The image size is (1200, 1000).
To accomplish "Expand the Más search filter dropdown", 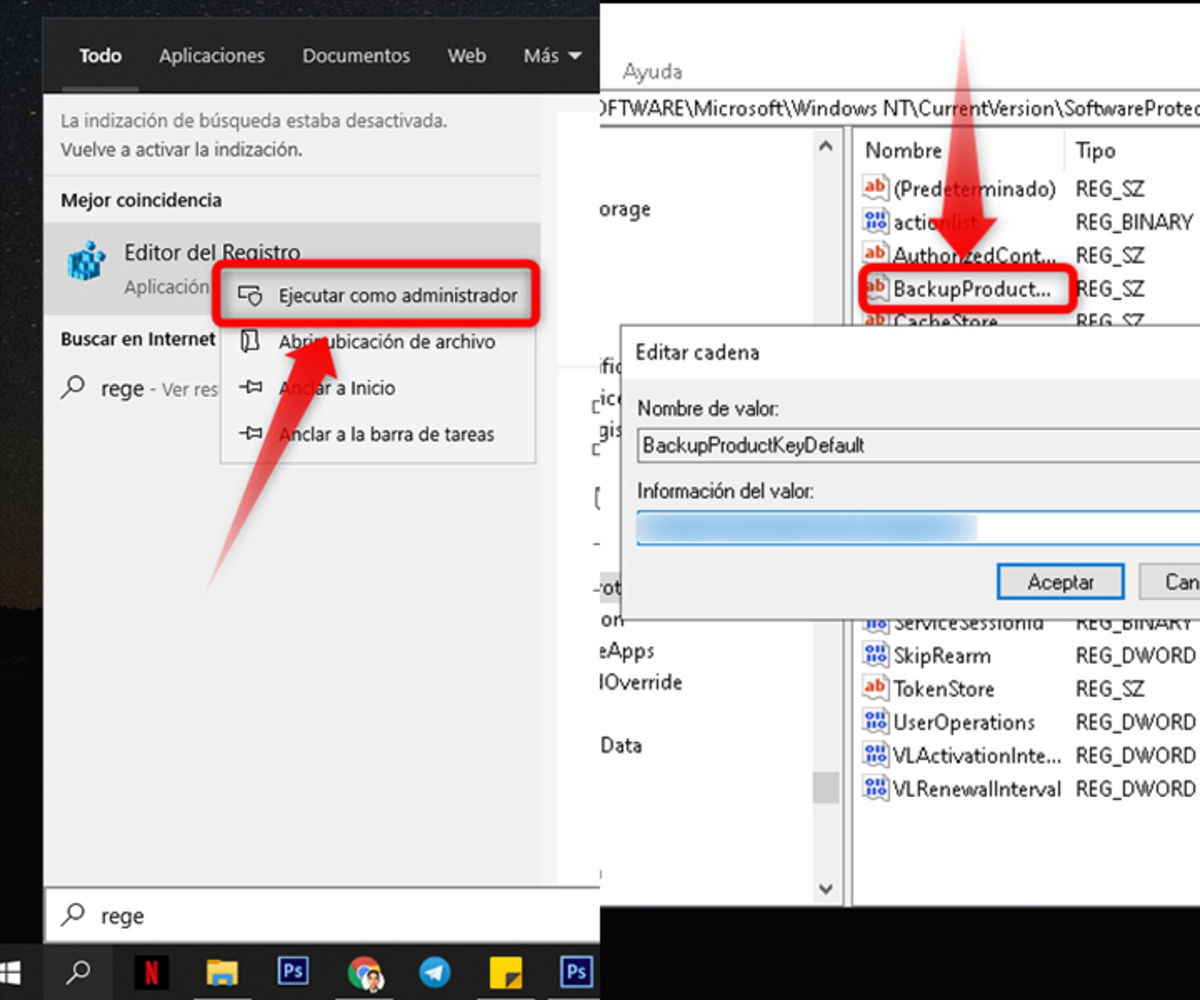I will click(x=551, y=56).
